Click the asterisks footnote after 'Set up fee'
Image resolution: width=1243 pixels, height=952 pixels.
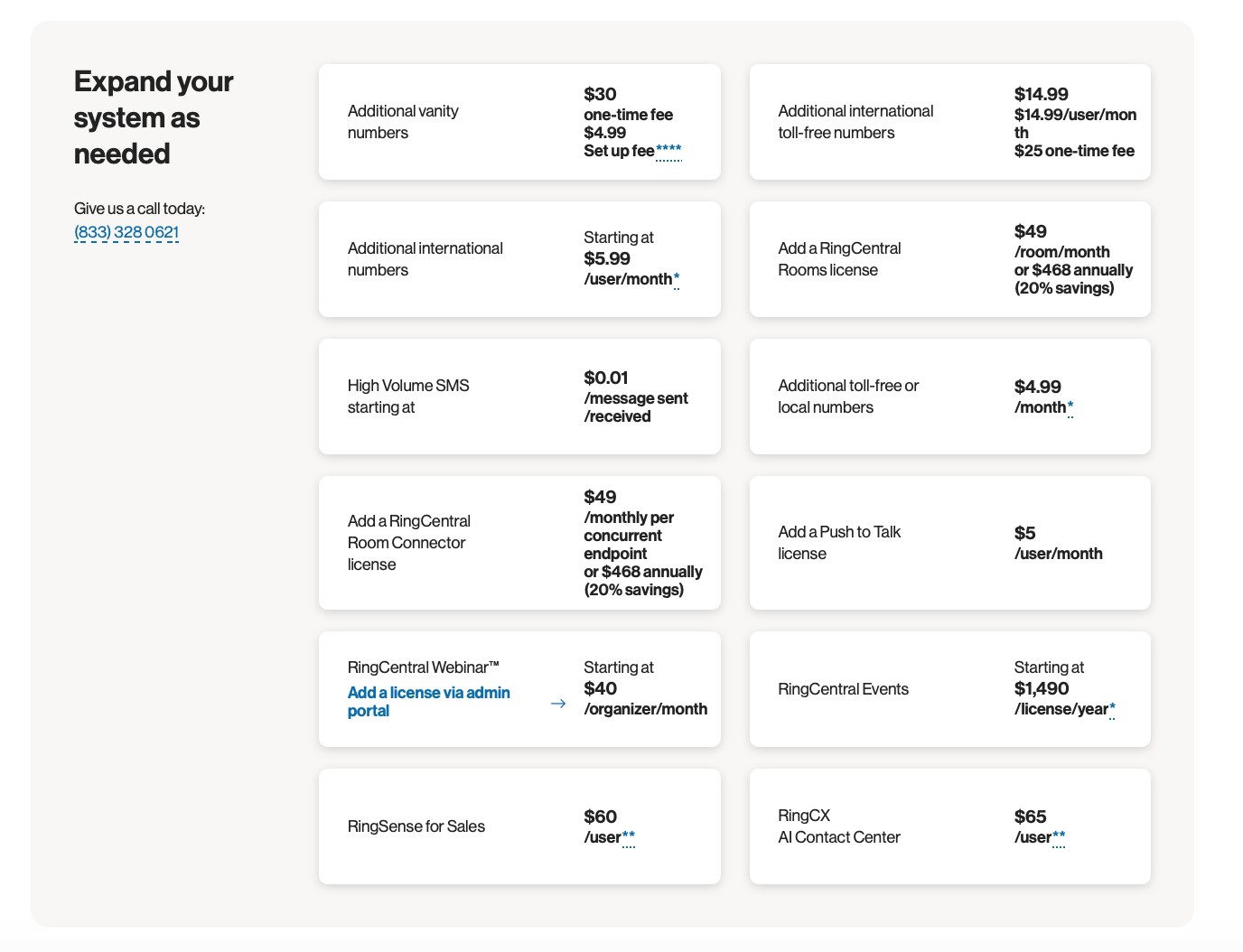tap(668, 151)
